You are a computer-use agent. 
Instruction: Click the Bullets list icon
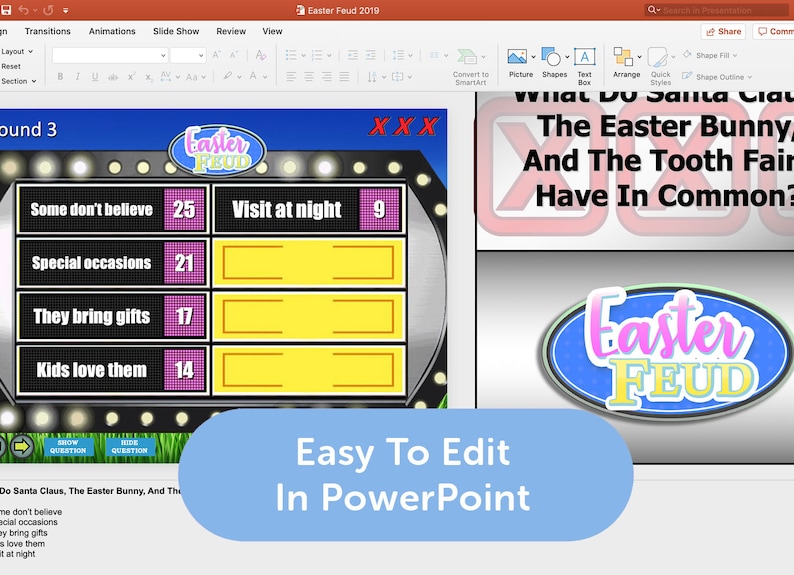[291, 55]
